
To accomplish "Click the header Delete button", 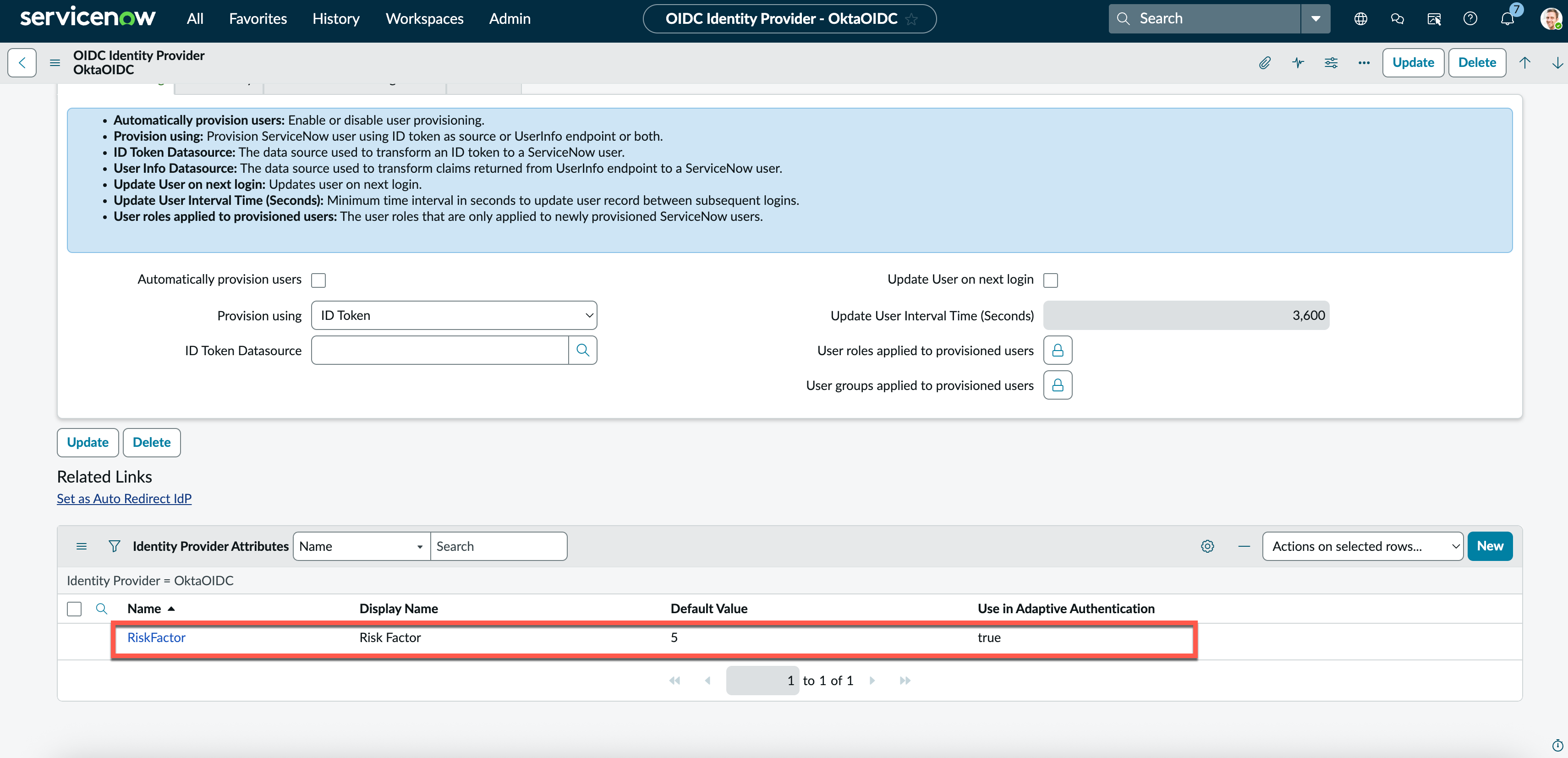I will (x=1477, y=63).
